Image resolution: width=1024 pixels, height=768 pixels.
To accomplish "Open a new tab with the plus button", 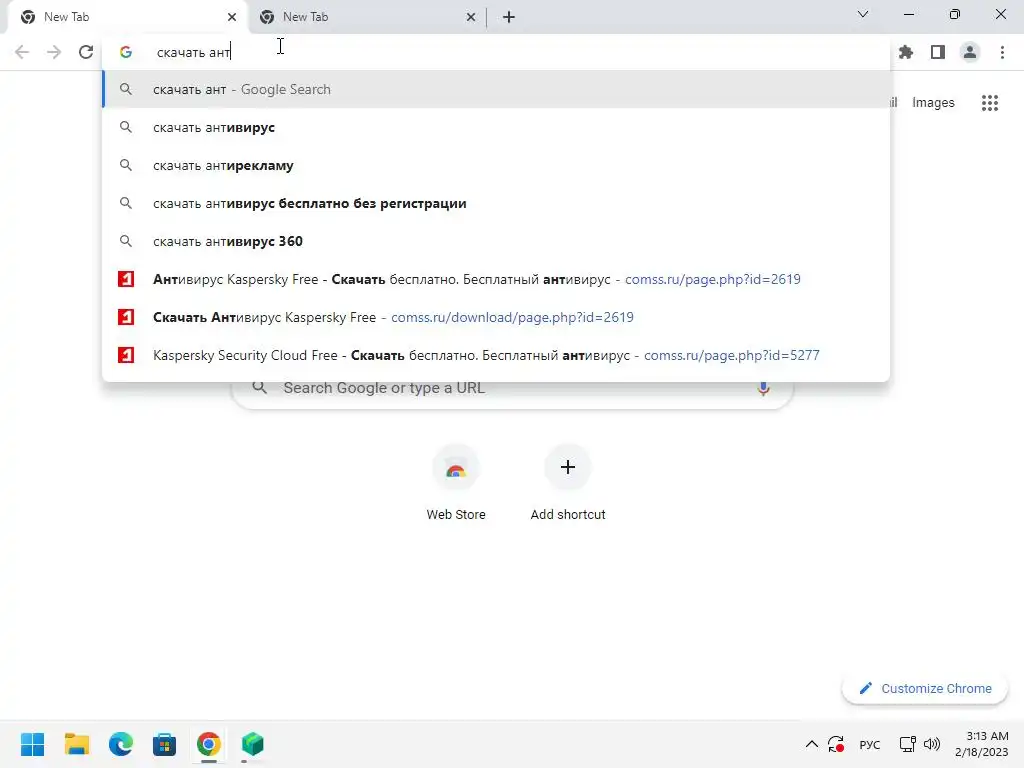I will pos(509,17).
